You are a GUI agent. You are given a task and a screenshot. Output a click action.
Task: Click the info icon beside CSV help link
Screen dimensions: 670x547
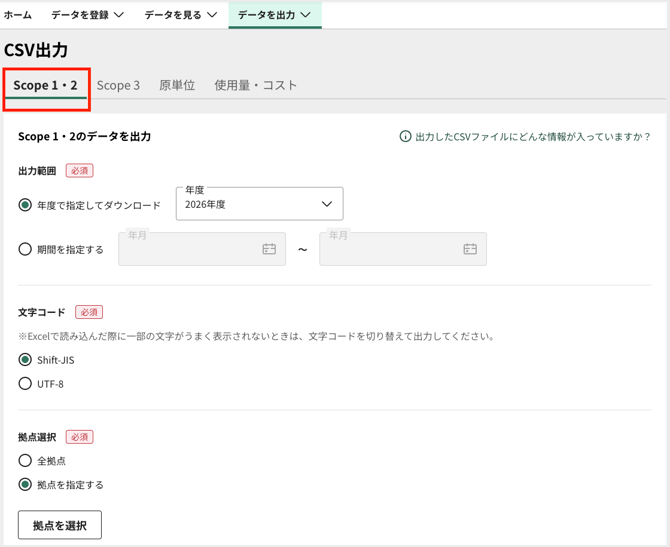(405, 137)
